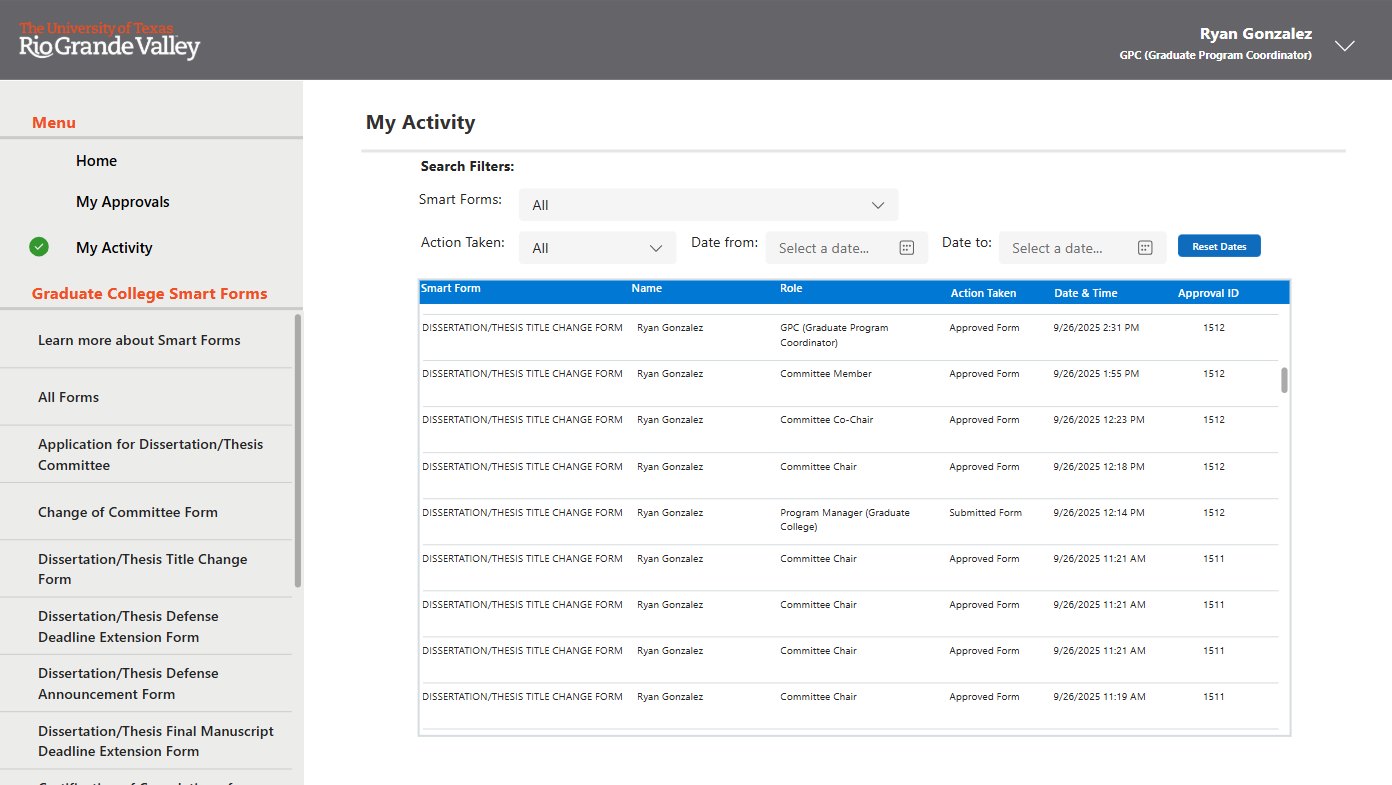Image resolution: width=1392 pixels, height=785 pixels.
Task: Open the Smart Forms filter dropdown
Action: (708, 205)
